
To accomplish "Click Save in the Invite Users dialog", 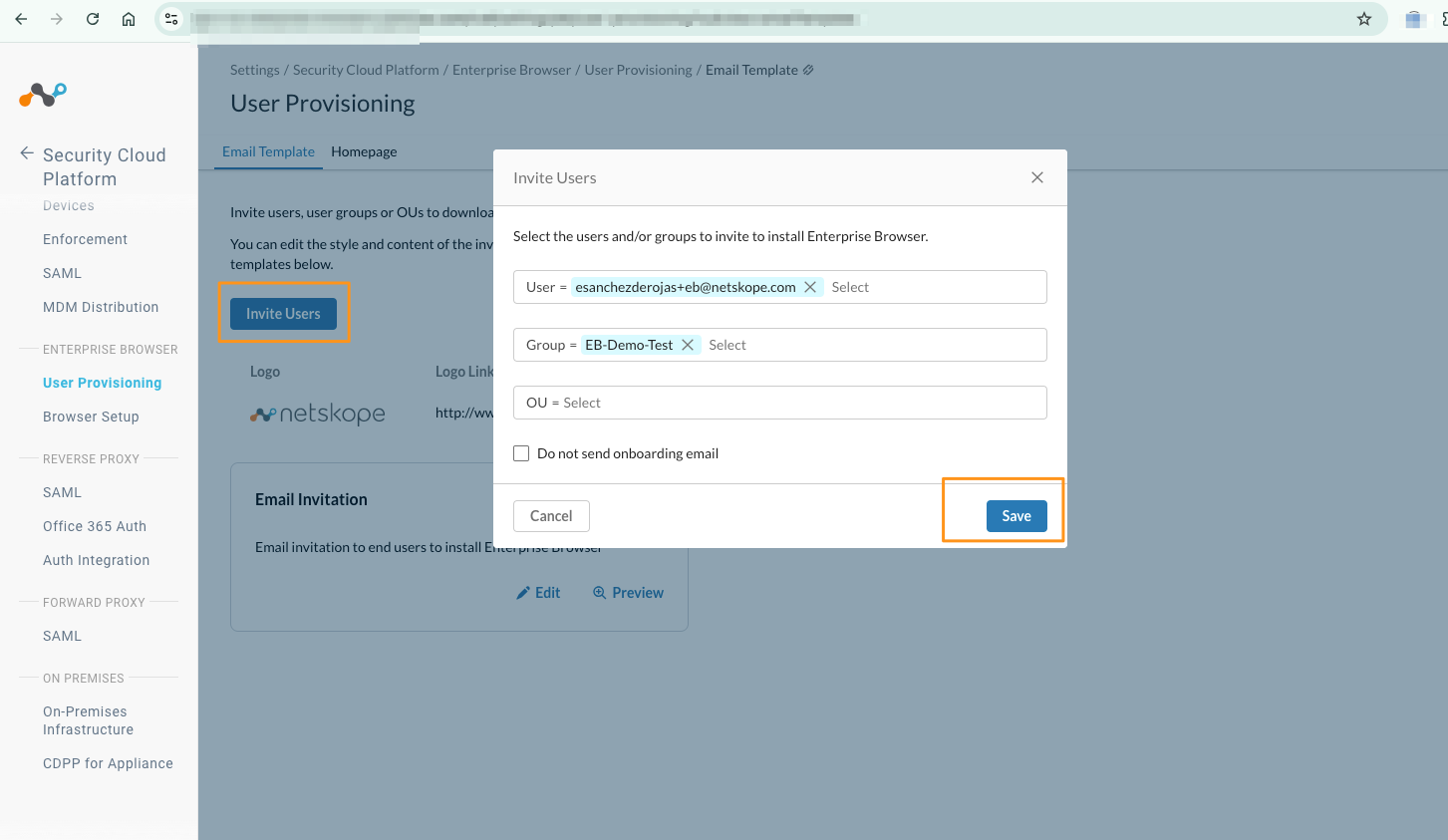I will click(1015, 516).
